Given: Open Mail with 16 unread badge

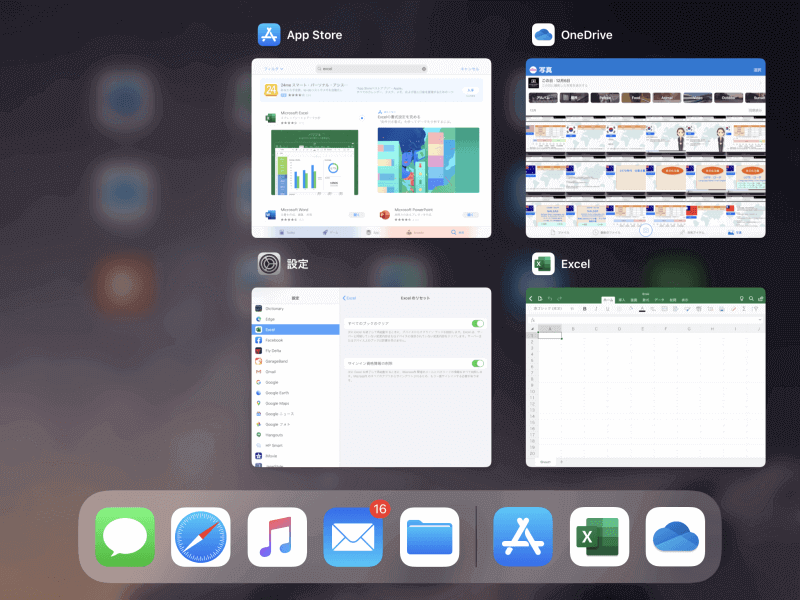Looking at the screenshot, I should pyautogui.click(x=353, y=537).
